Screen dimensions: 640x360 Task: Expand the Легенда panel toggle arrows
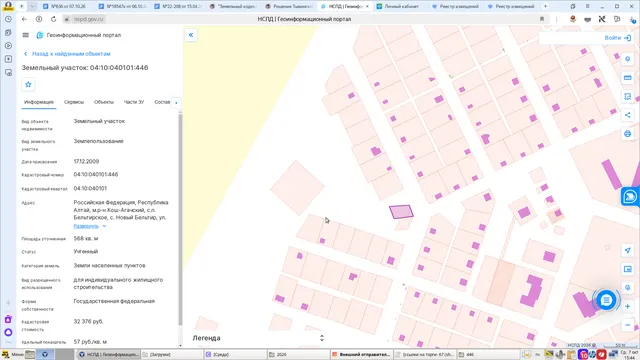pos(322,338)
